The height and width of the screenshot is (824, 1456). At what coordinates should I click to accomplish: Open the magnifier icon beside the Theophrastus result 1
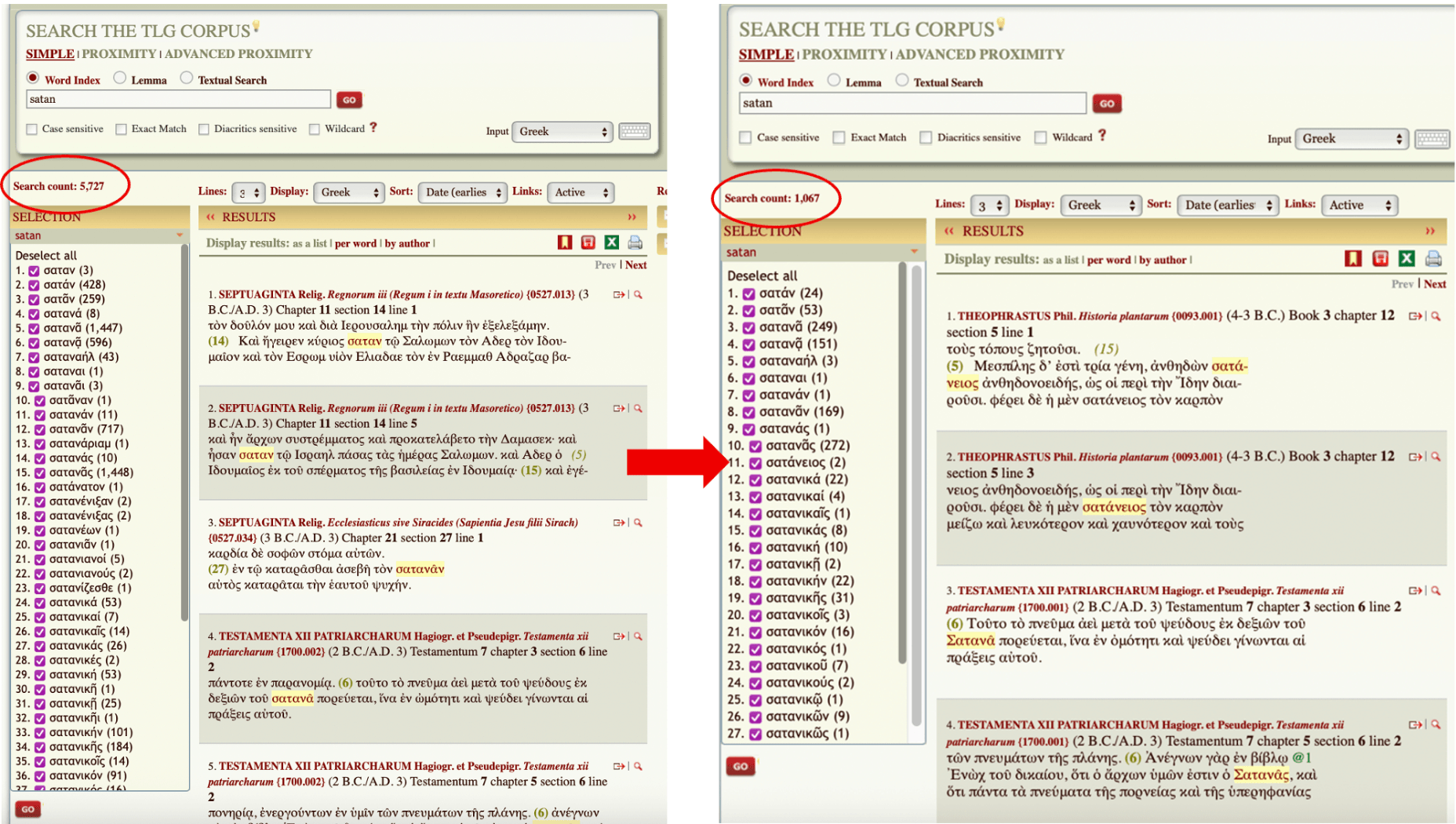(x=1436, y=316)
